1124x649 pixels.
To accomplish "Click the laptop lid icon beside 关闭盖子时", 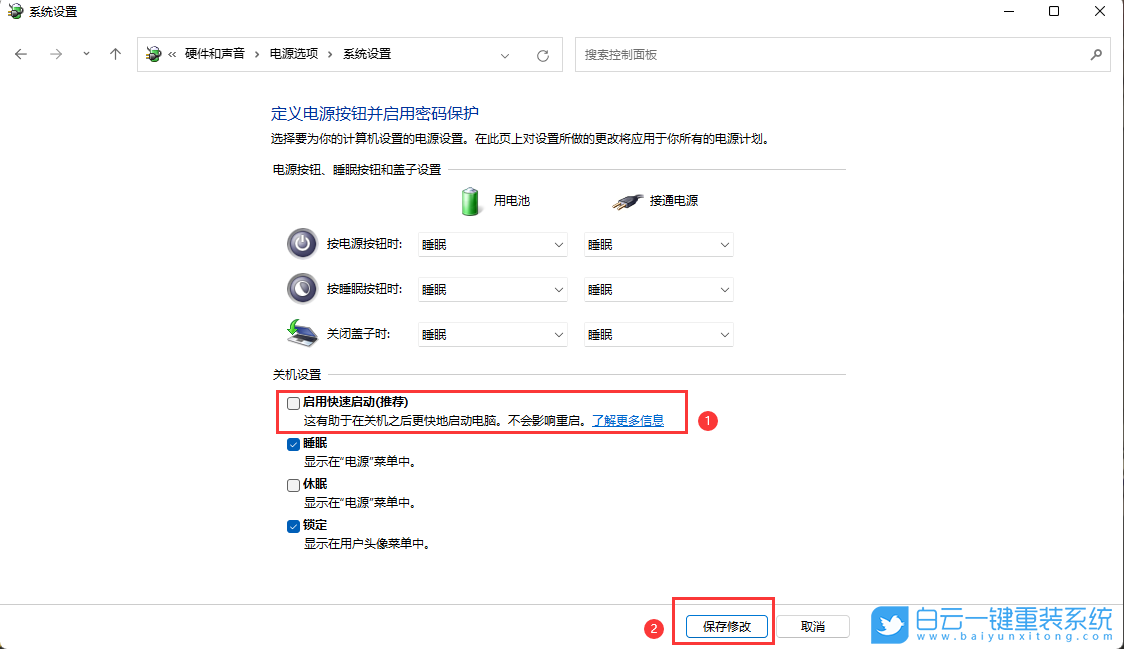I will click(302, 331).
